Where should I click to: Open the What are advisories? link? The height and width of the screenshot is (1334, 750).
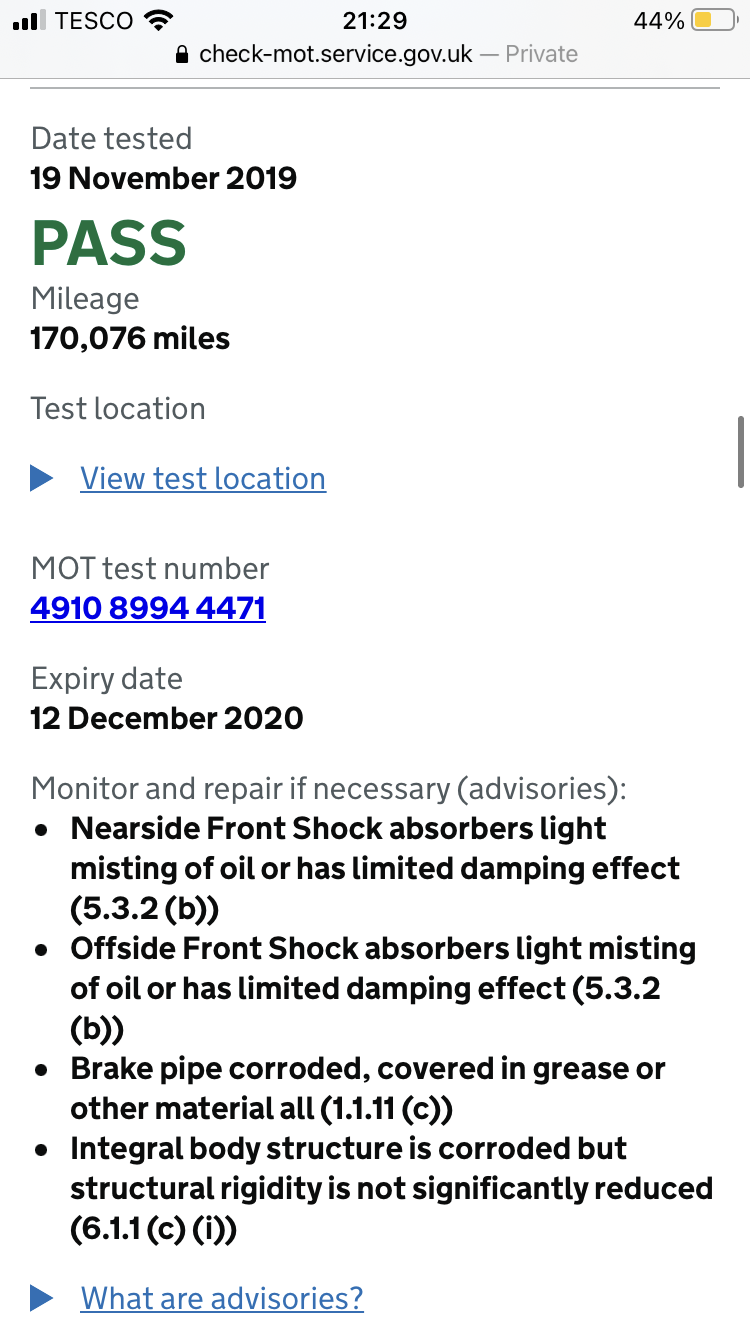pos(222,1299)
